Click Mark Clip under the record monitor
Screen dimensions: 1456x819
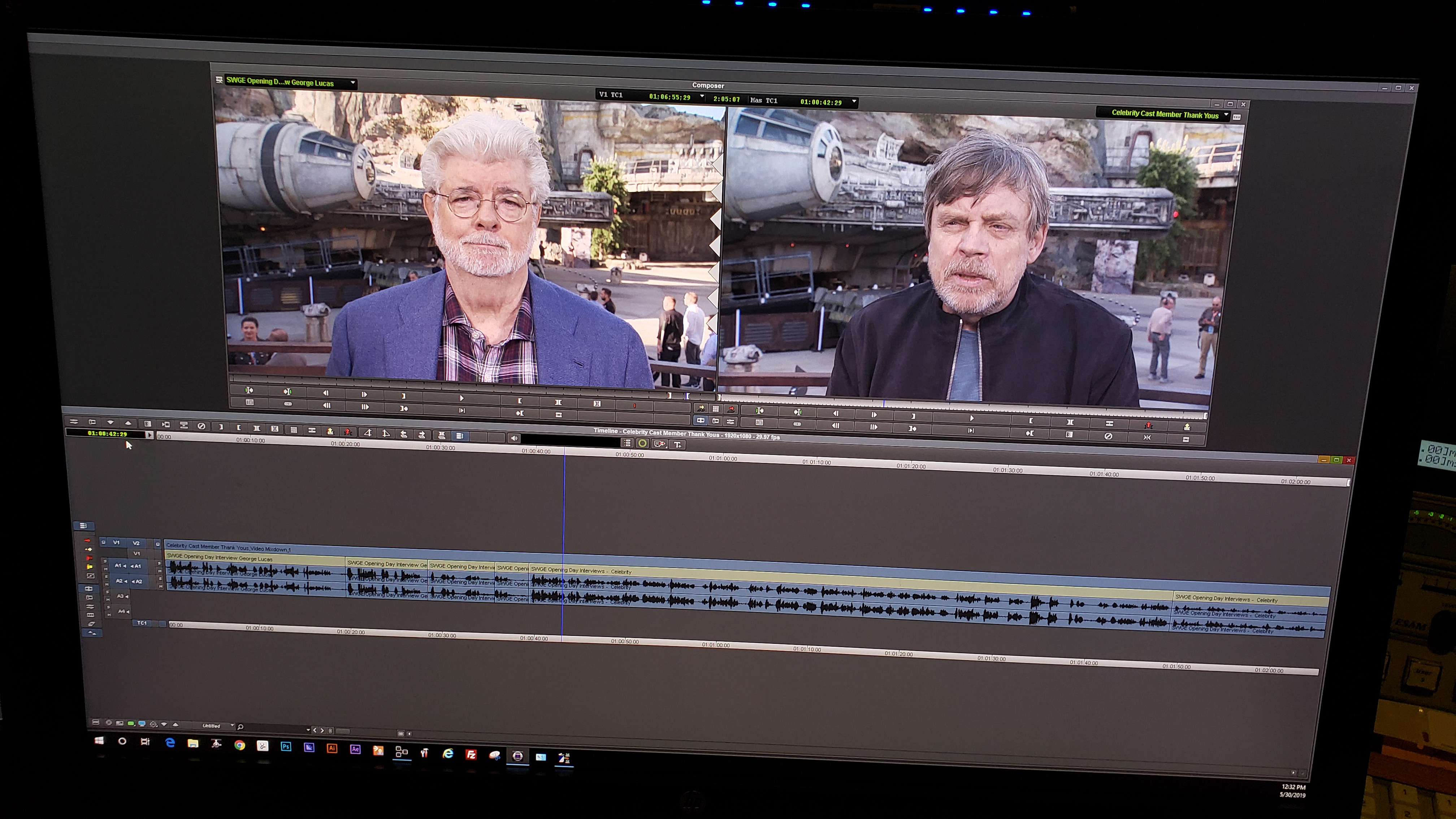[x=1069, y=422]
